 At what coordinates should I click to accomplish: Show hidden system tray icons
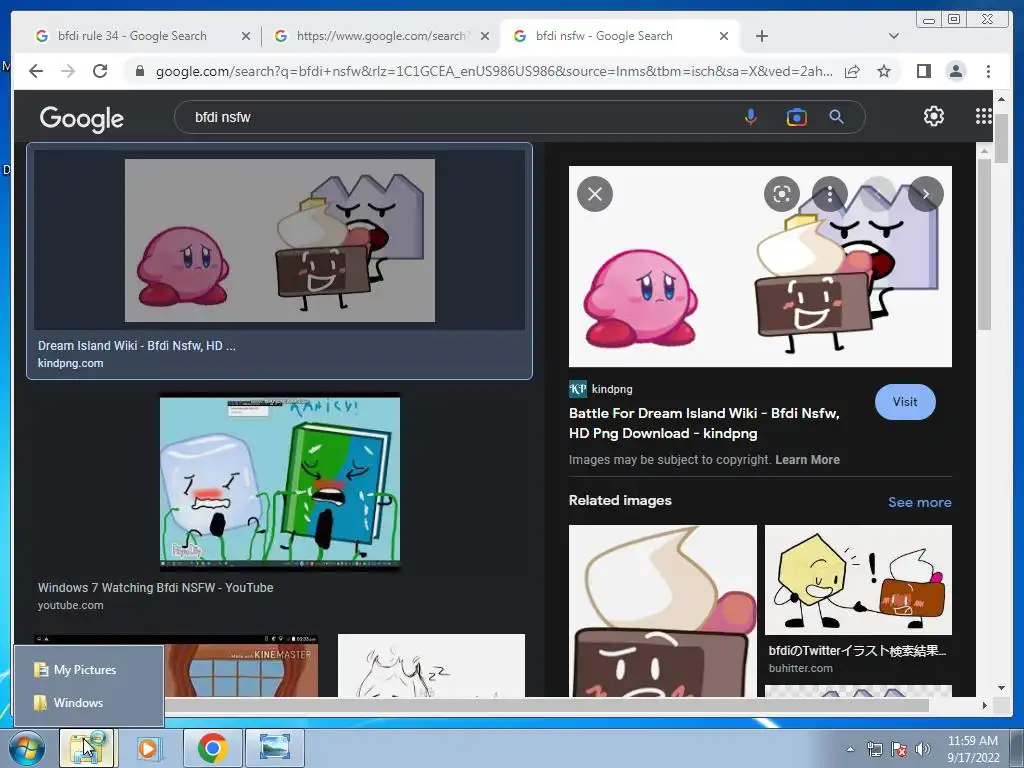pyautogui.click(x=850, y=749)
